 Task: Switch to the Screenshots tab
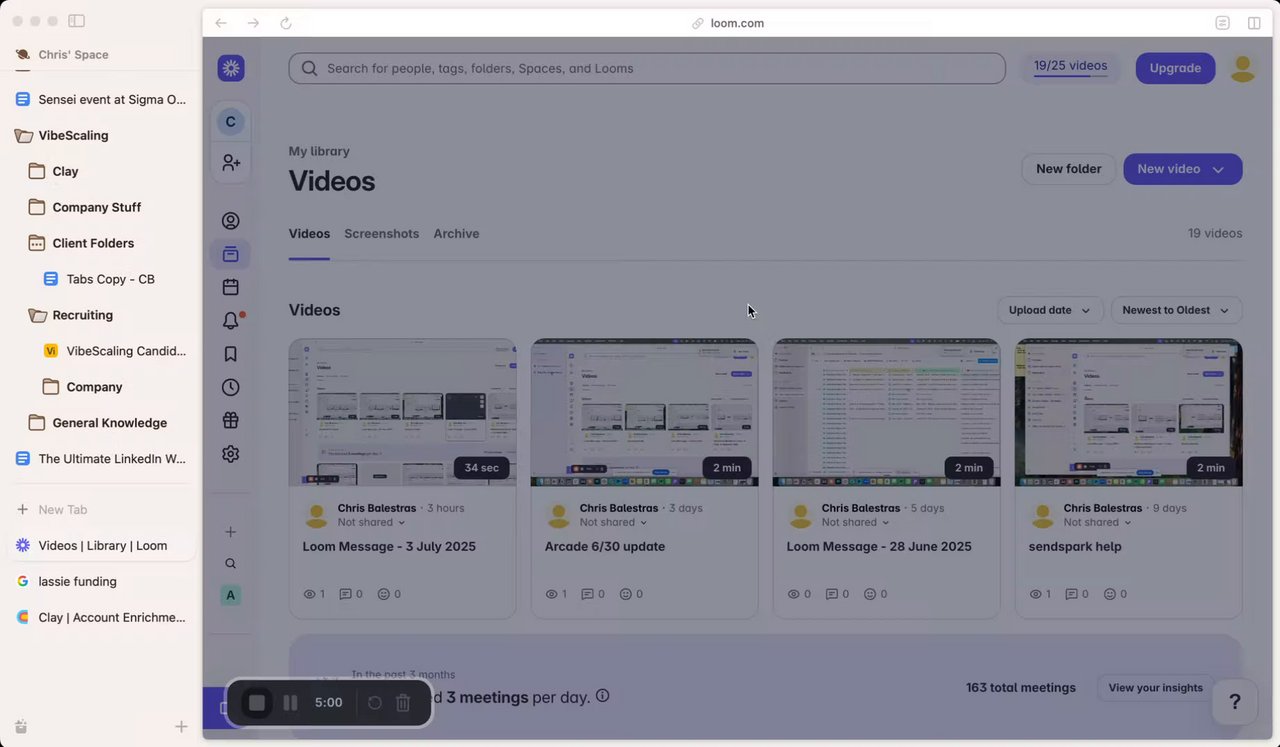point(382,234)
